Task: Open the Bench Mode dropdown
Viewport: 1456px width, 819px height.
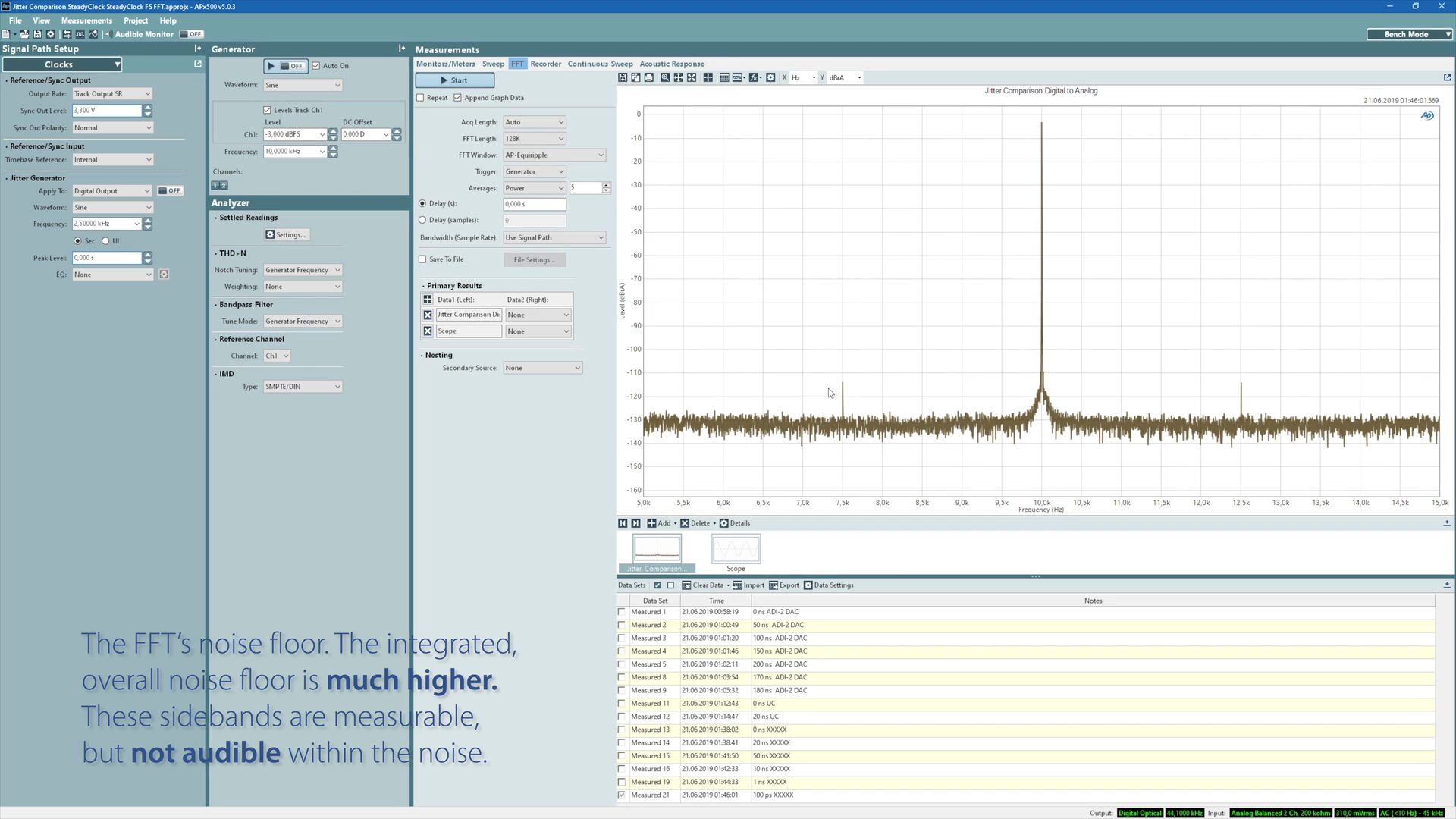Action: coord(1409,34)
